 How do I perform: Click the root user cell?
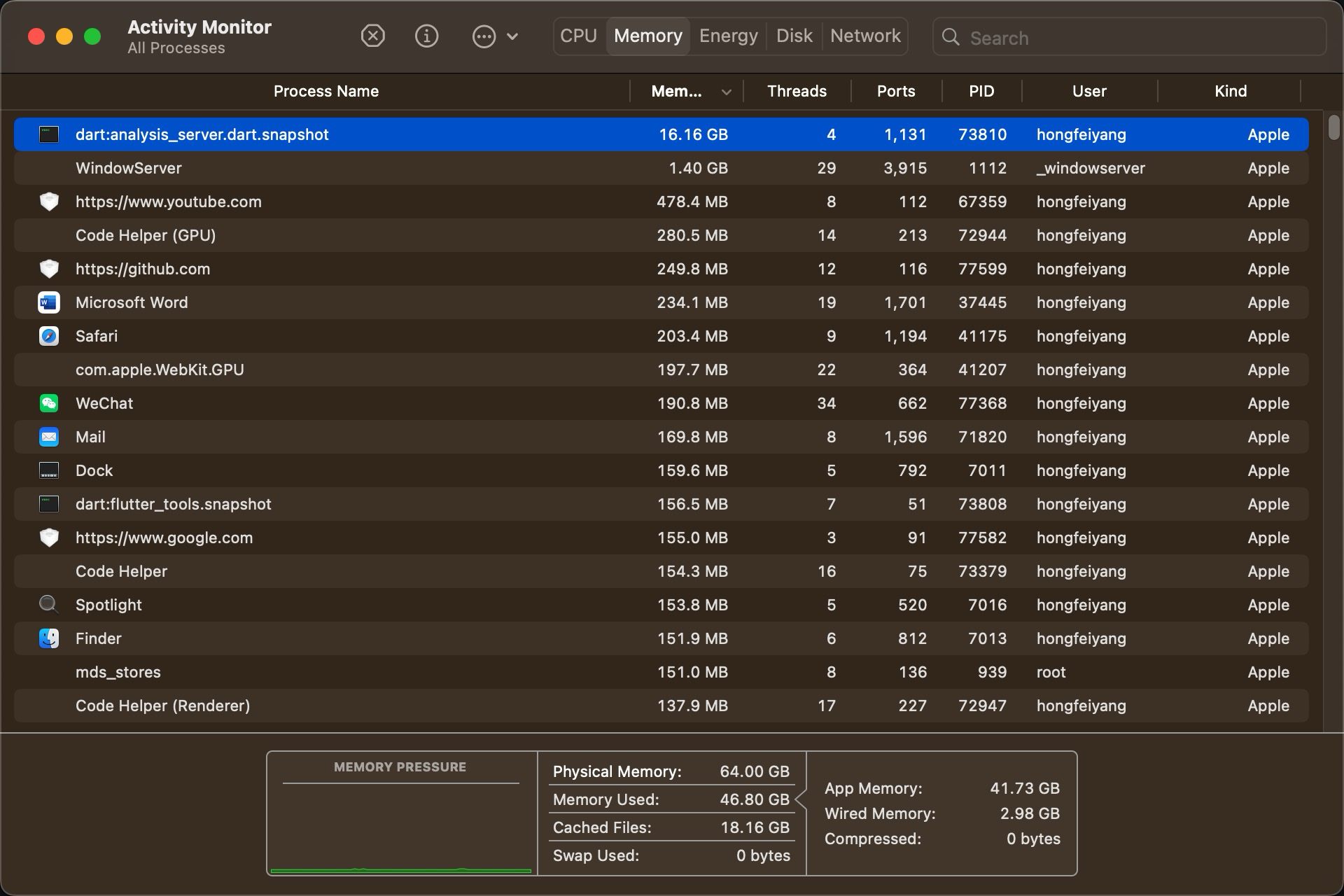pyautogui.click(x=1051, y=672)
